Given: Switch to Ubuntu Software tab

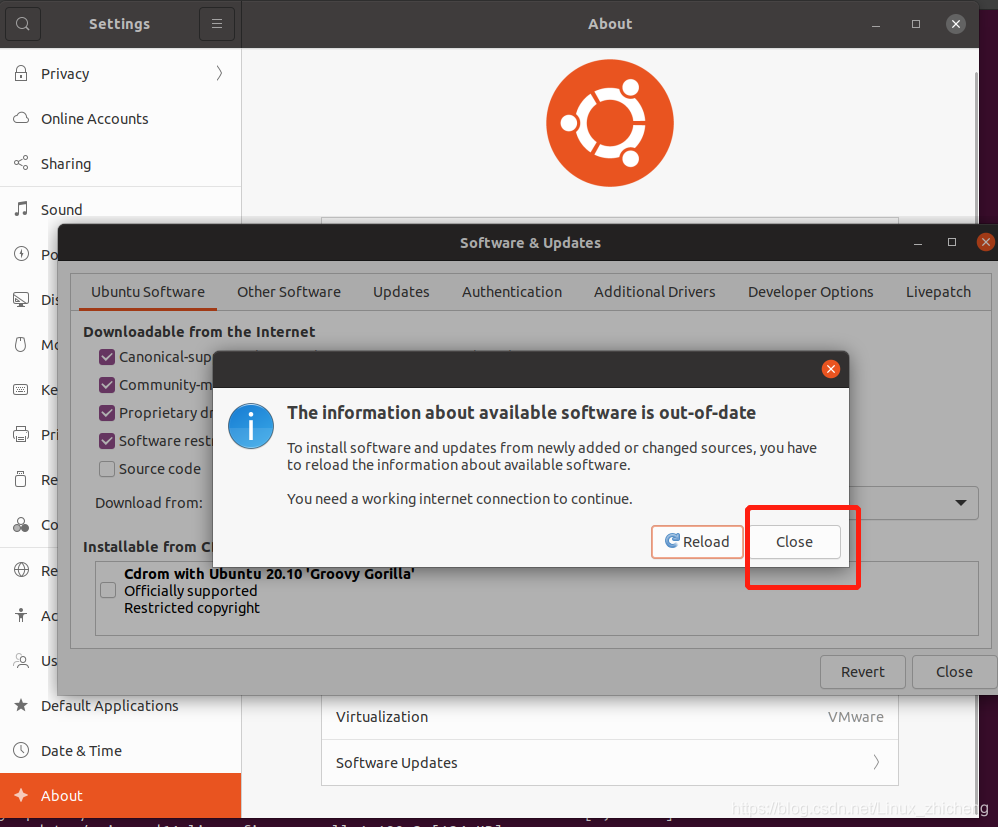Looking at the screenshot, I should point(148,292).
